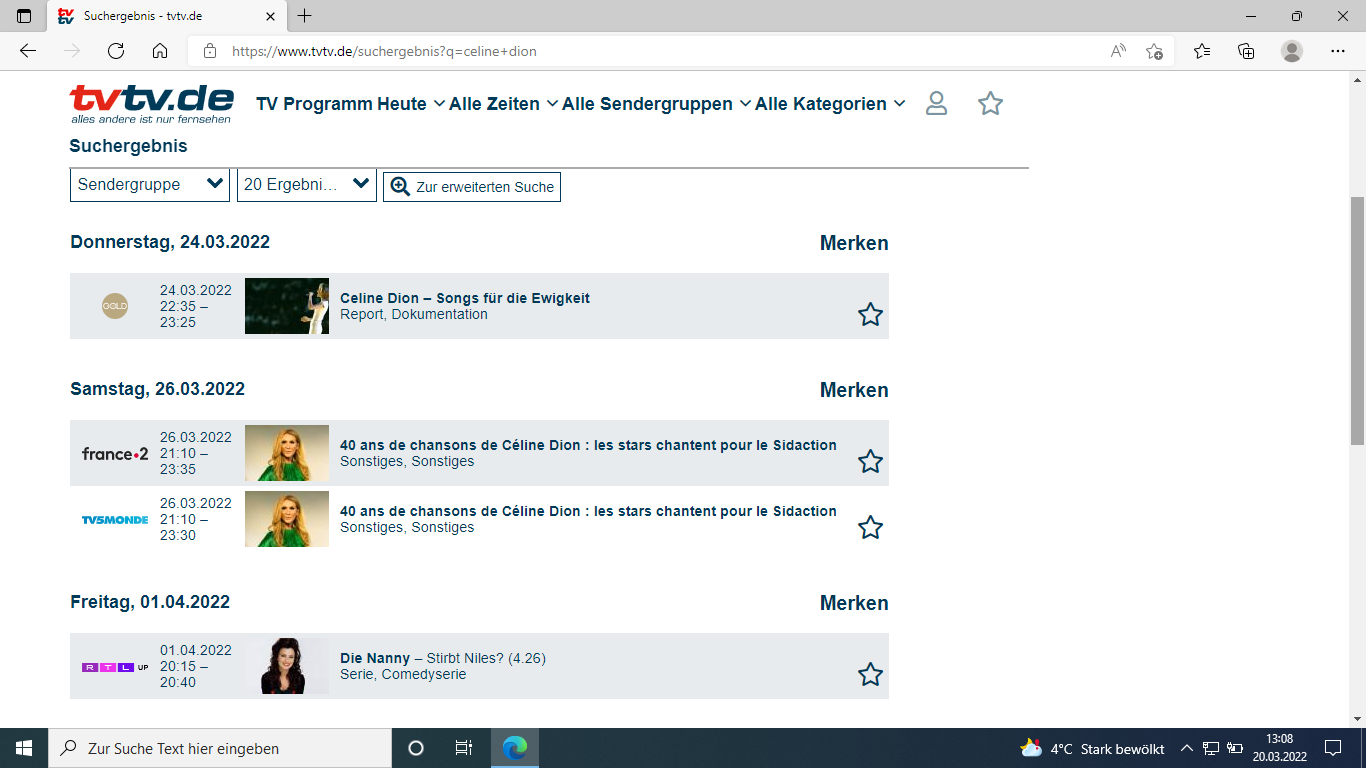Toggle star for france 2 Céline Dion show
1366x768 pixels.
[x=870, y=462]
